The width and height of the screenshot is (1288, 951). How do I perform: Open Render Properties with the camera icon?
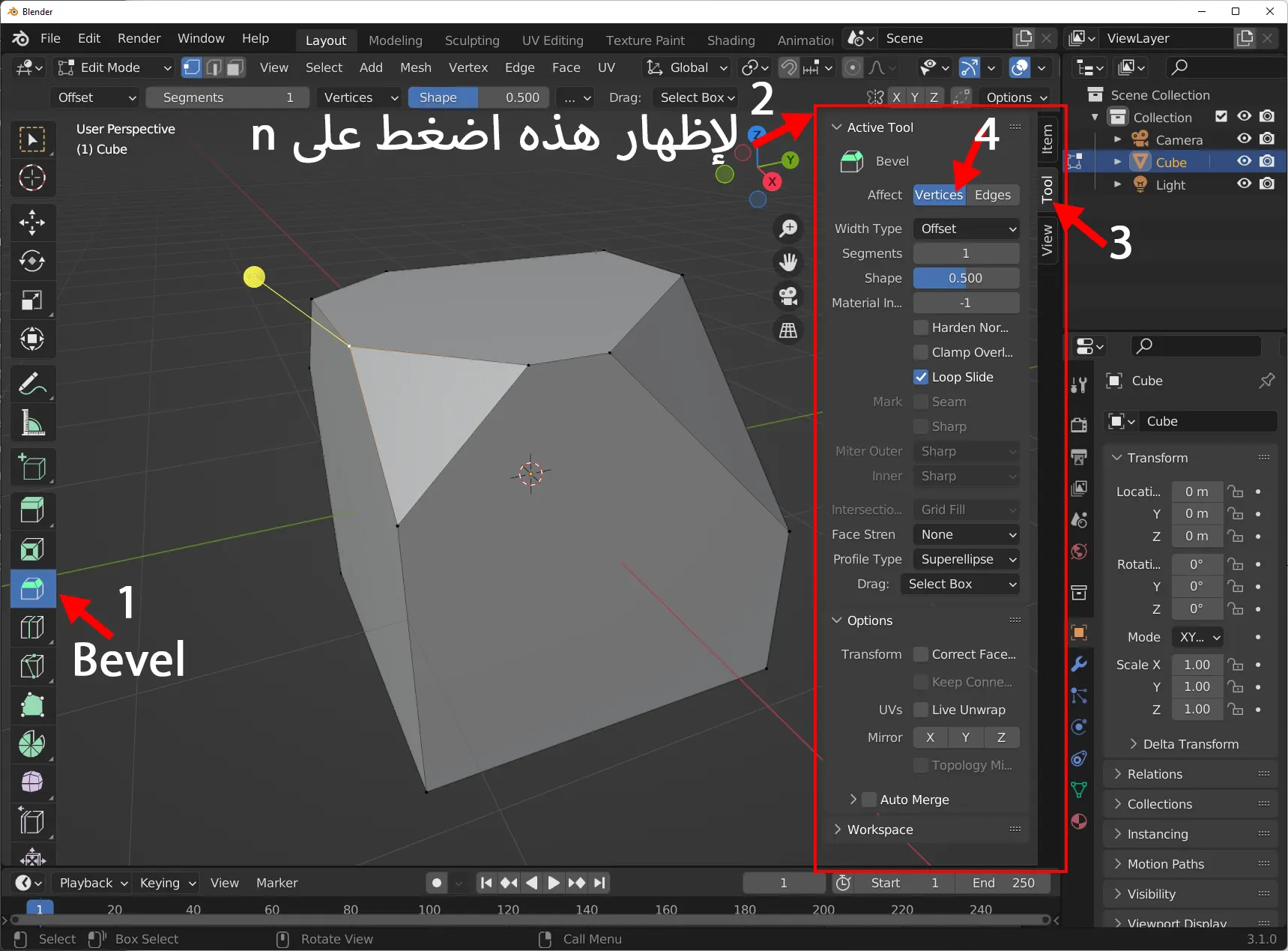point(1078,424)
